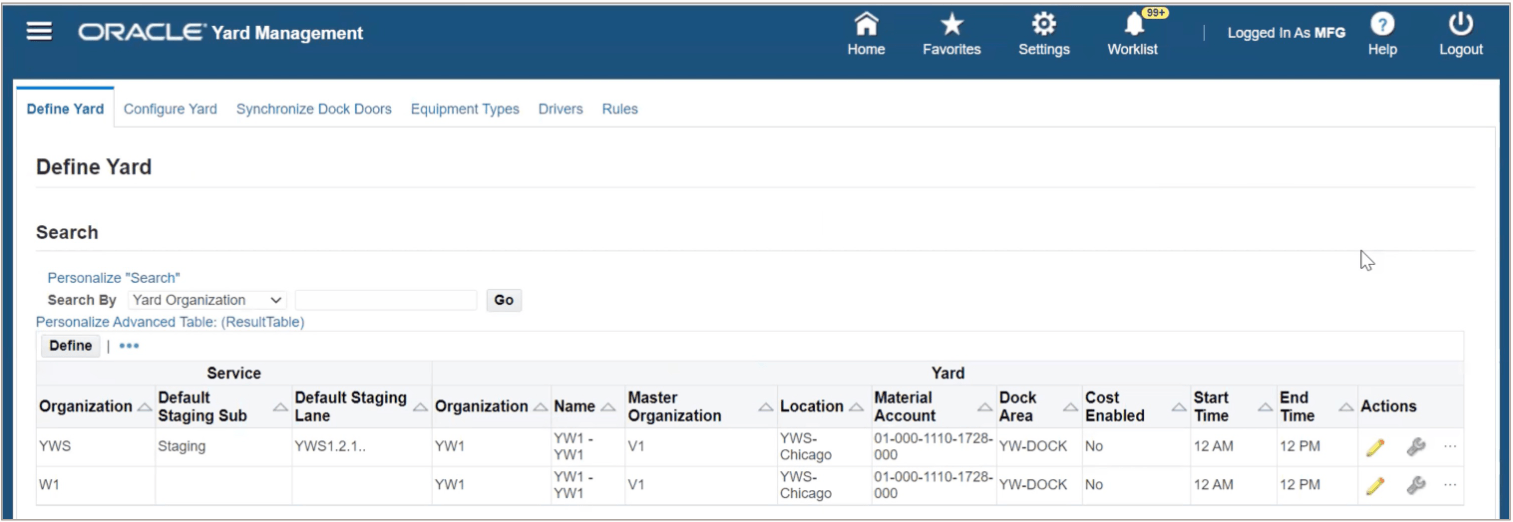1513x522 pixels.
Task: Open the Search By Yard Organization dropdown
Action: [207, 300]
